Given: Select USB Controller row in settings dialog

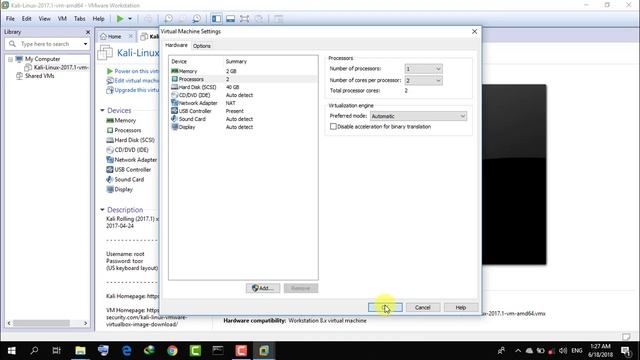Looking at the screenshot, I should point(243,111).
